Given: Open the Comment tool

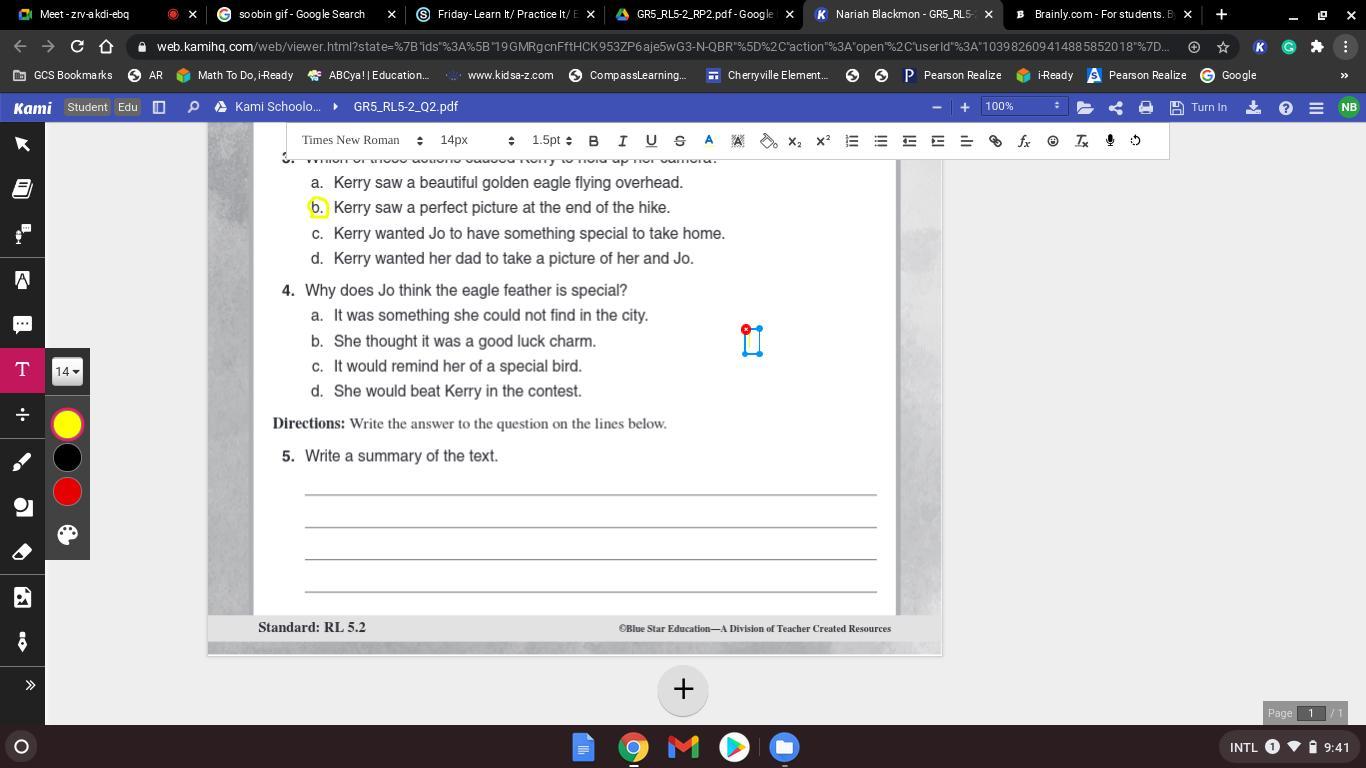Looking at the screenshot, I should pyautogui.click(x=22, y=325).
